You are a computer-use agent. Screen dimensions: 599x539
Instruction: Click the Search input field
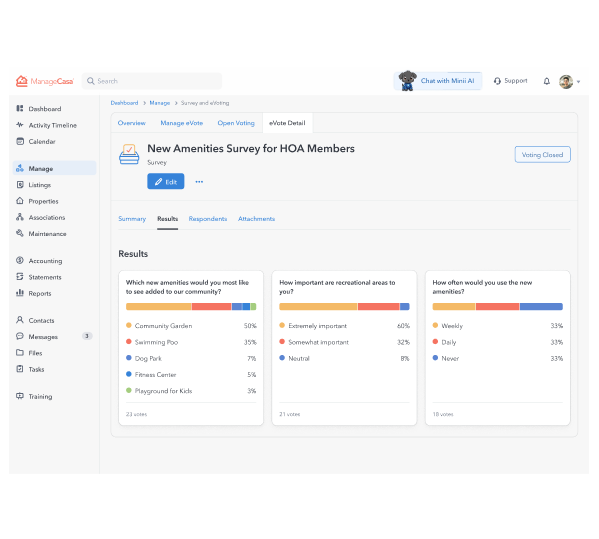click(152, 81)
